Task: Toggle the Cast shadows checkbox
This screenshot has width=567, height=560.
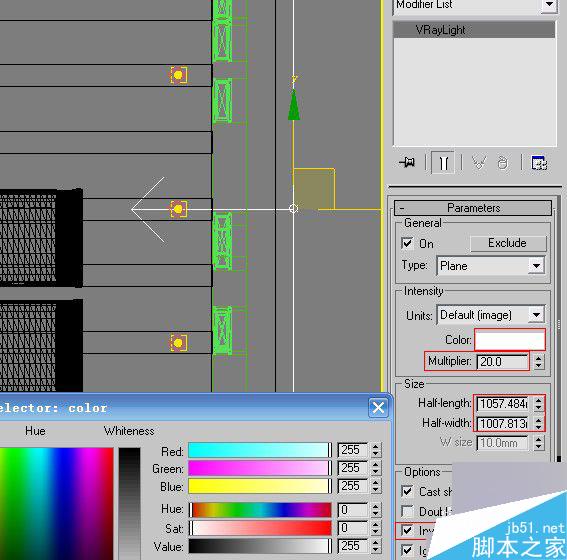Action: pos(407,491)
